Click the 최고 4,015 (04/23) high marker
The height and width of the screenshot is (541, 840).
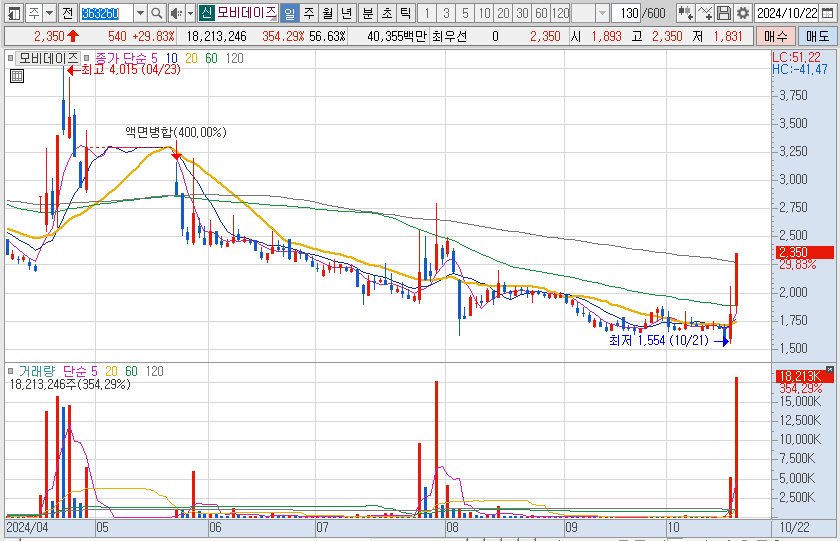(124, 70)
